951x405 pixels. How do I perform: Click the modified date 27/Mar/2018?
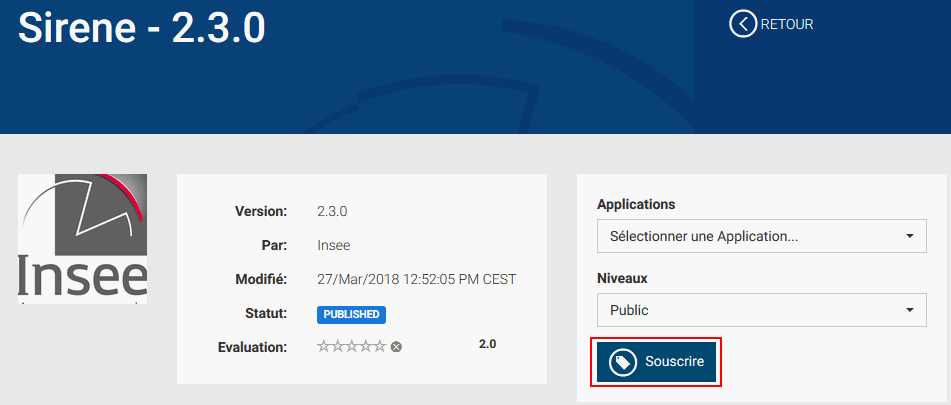[417, 279]
